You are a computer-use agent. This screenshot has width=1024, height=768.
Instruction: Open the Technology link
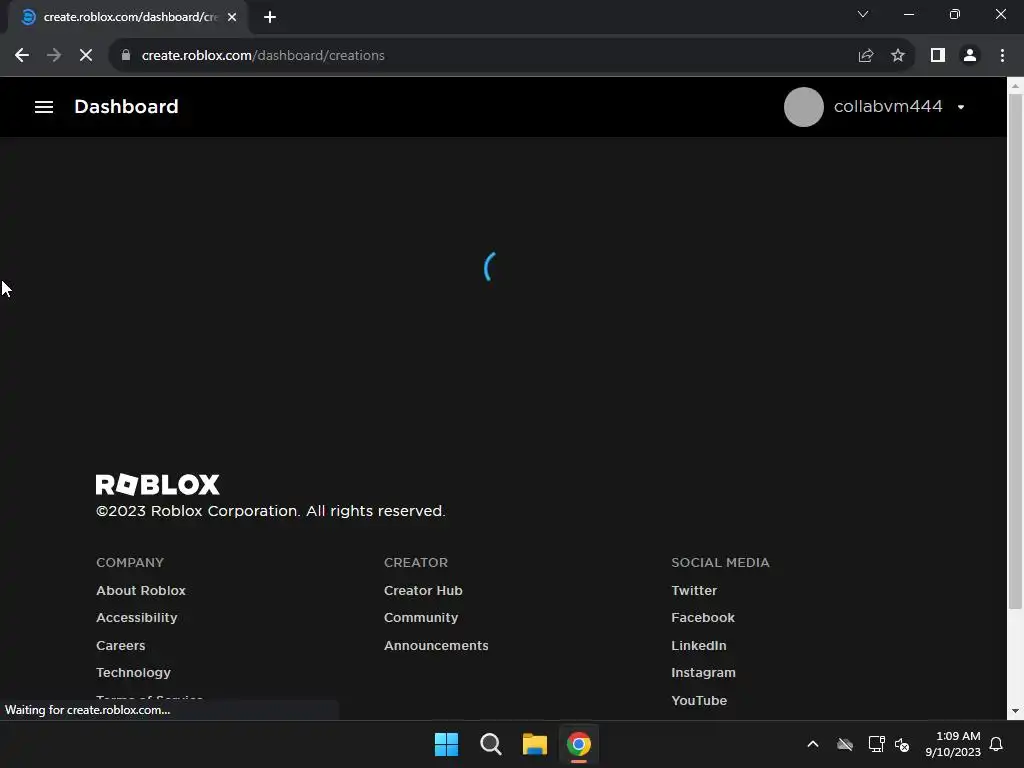[133, 673]
